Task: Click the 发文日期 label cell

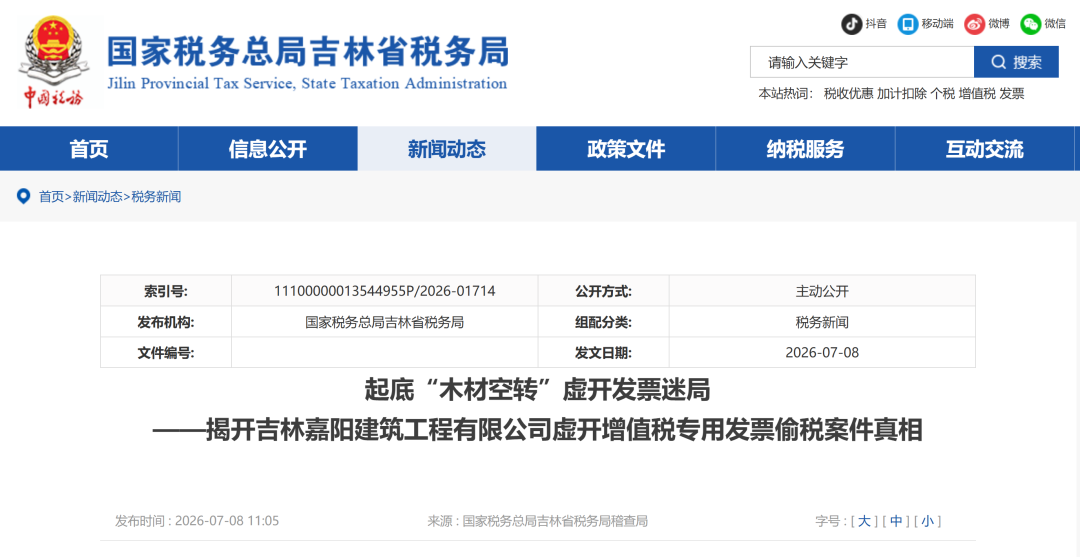Action: (x=603, y=353)
